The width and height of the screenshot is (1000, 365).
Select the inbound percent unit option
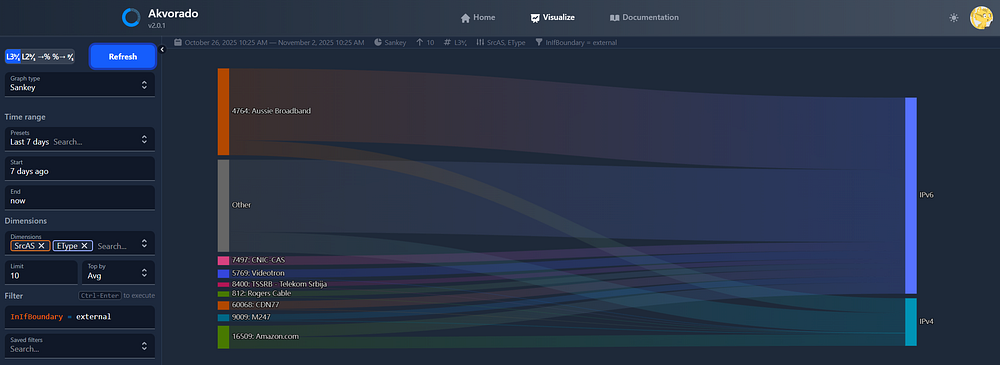43,57
